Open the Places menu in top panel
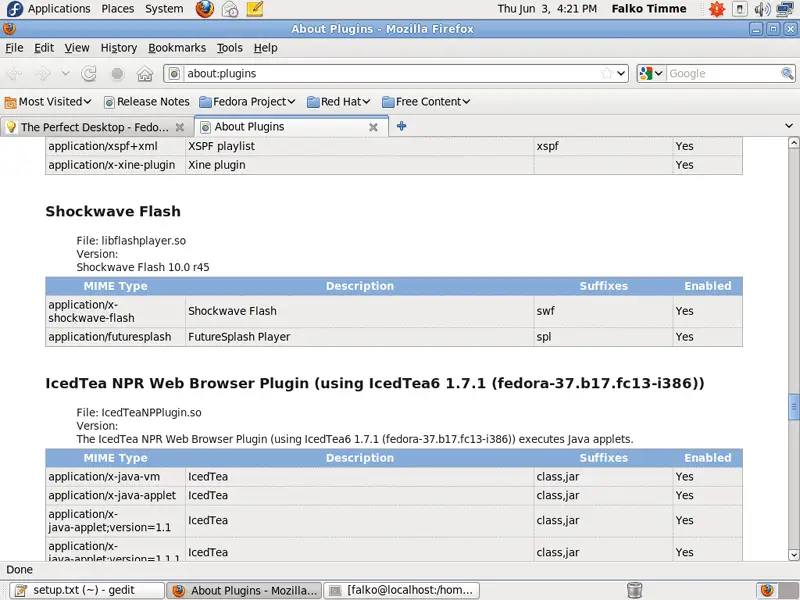The height and width of the screenshot is (600, 800). point(118,9)
